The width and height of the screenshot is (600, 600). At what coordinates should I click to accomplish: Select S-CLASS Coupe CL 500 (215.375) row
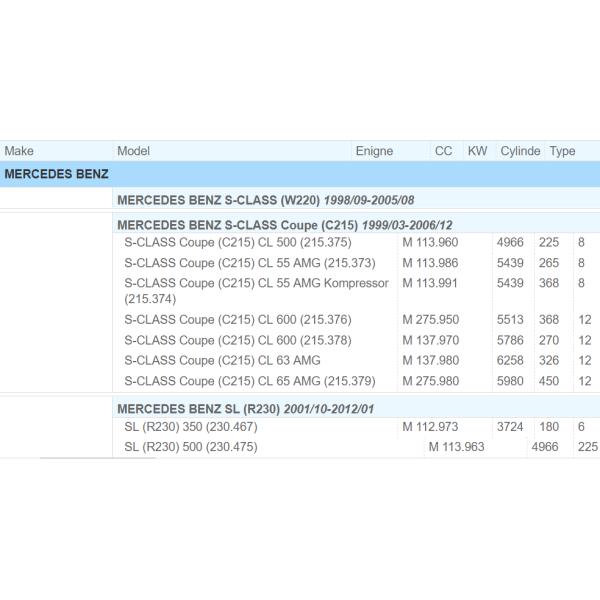tap(236, 243)
